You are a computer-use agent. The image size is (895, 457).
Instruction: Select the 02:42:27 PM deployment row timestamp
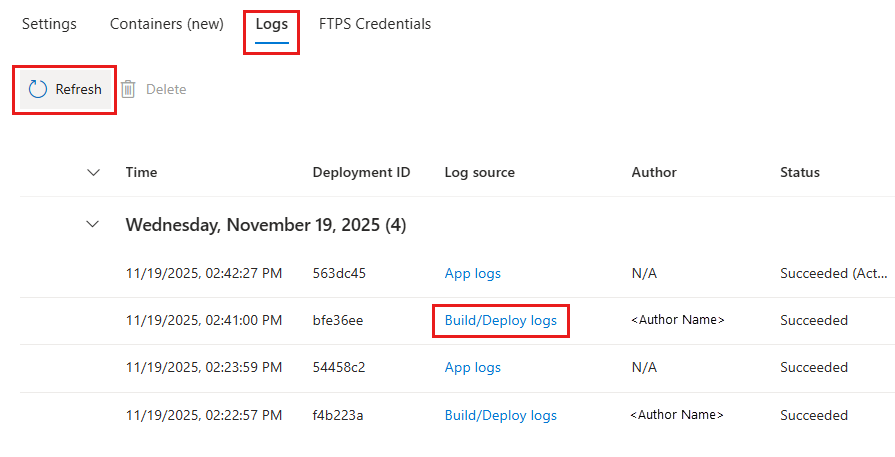pos(204,273)
